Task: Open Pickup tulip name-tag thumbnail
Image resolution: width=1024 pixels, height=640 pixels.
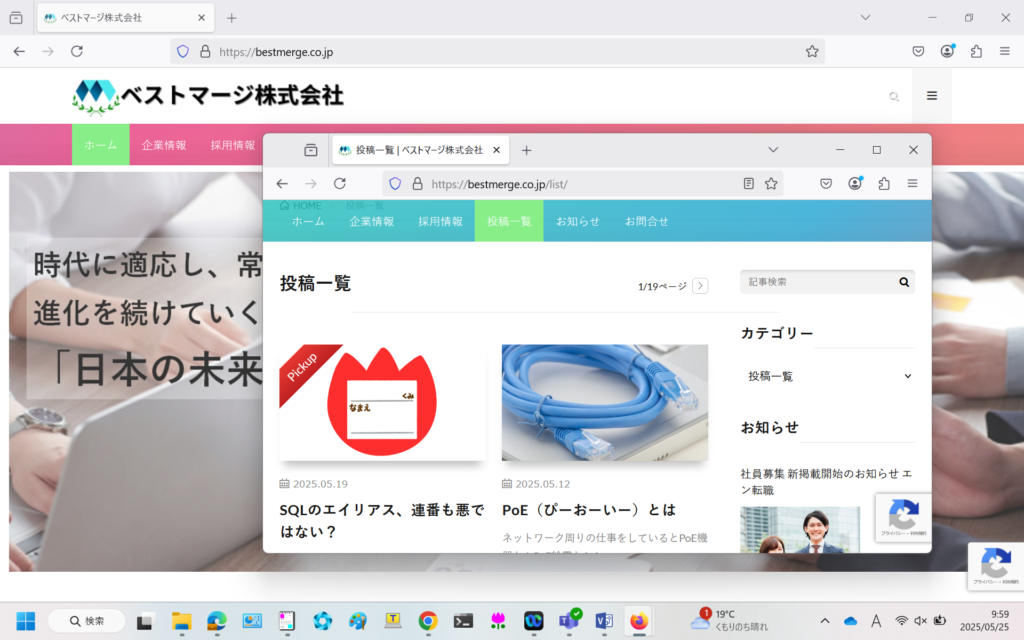Action: 382,402
